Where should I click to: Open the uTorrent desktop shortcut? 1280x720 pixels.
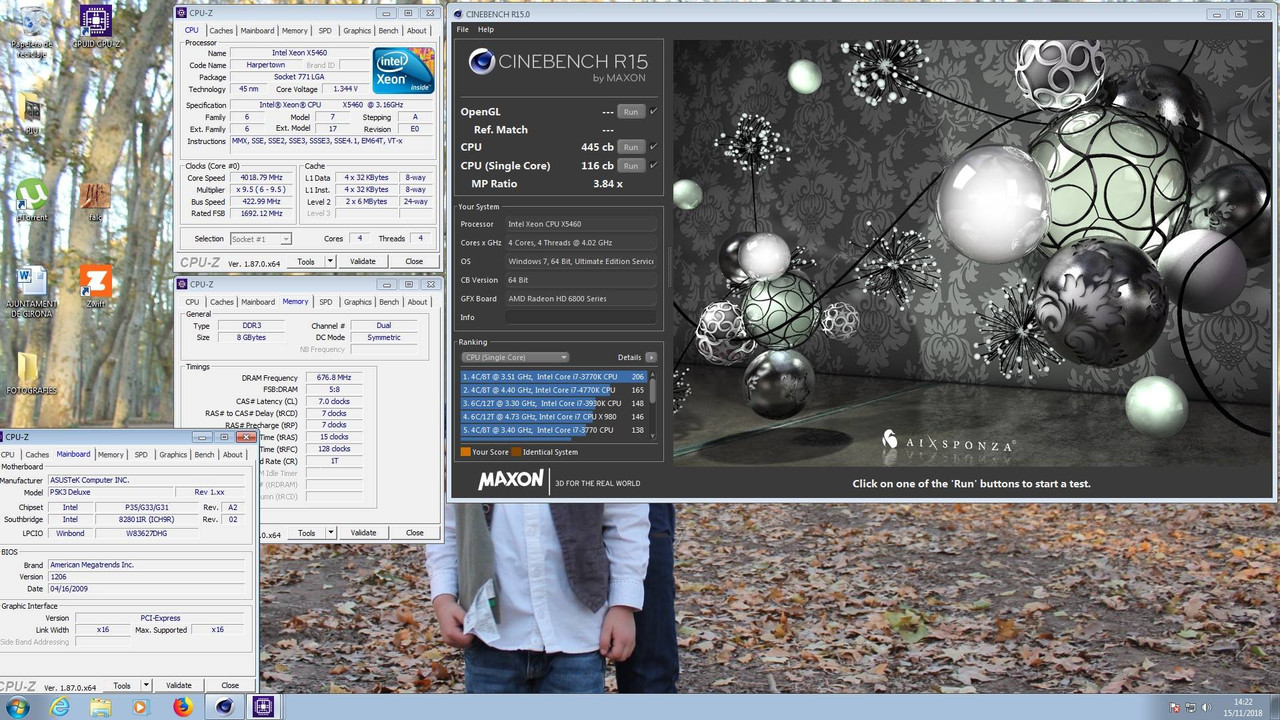31,199
